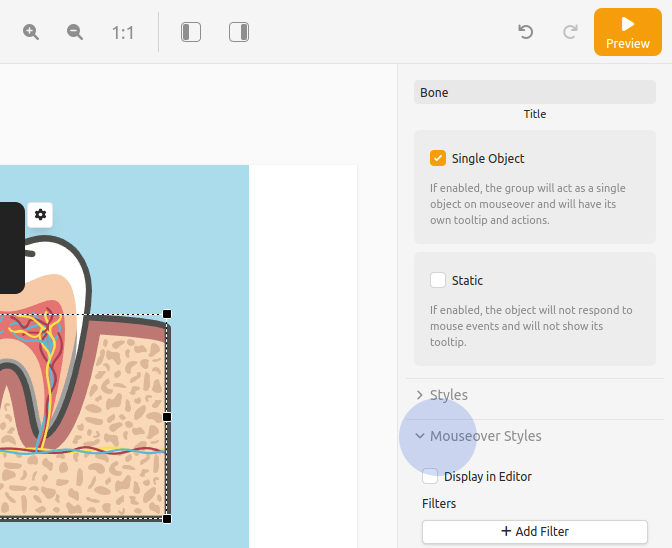Viewport: 672px width, 548px height.
Task: Click the top-right selection handle
Action: click(x=167, y=314)
